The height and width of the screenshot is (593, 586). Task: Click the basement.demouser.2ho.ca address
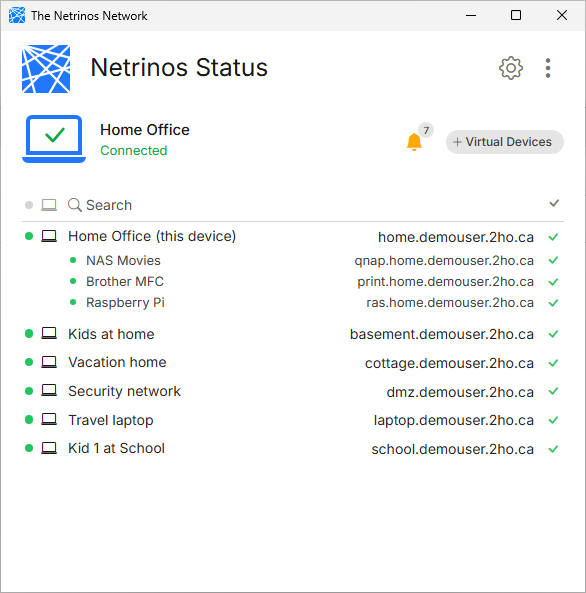click(442, 334)
